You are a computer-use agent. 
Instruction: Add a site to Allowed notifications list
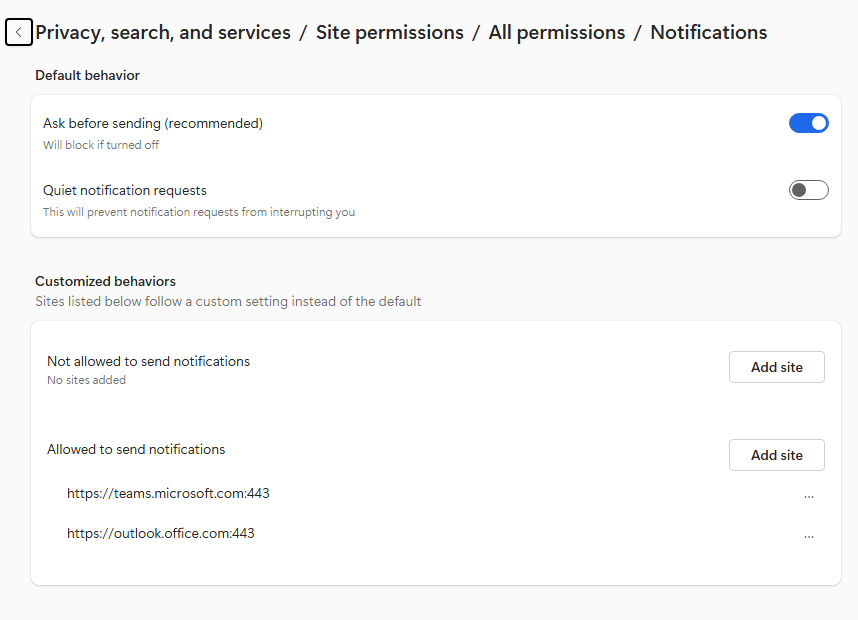tap(776, 454)
